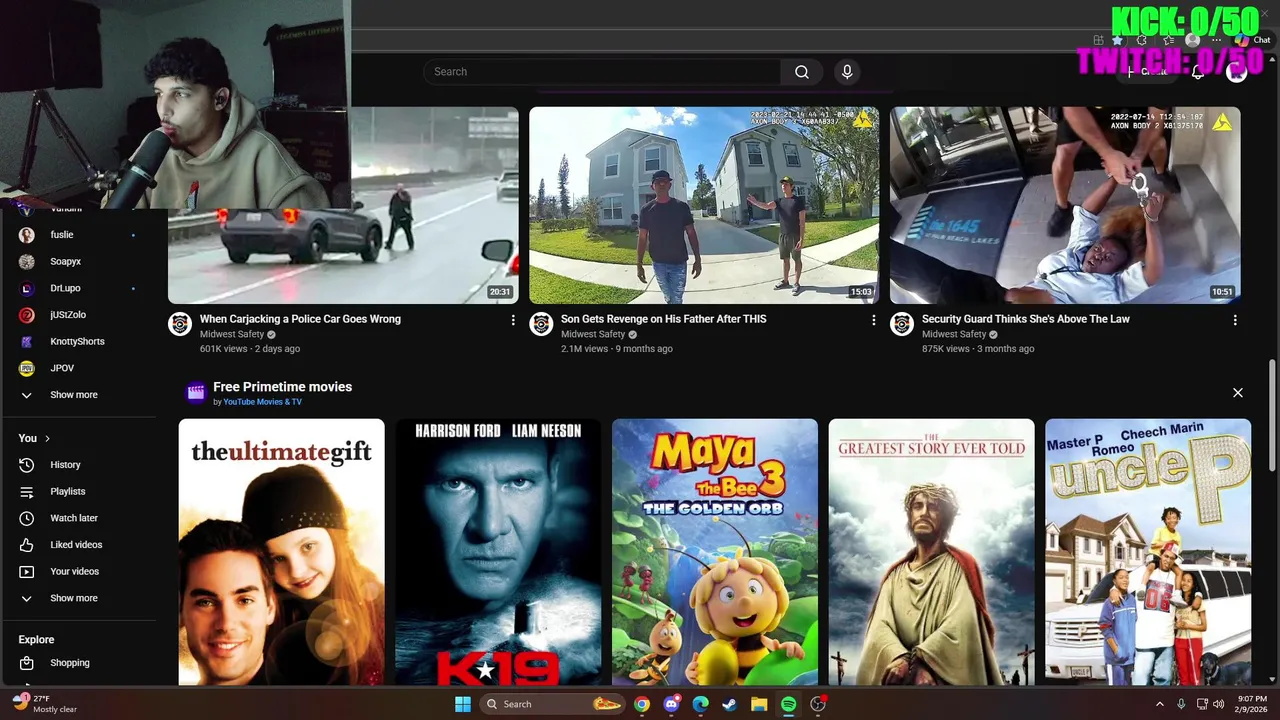This screenshot has height=720, width=1280.
Task: Click Midwest Safety avatar beside Security Guard video
Action: [902, 324]
